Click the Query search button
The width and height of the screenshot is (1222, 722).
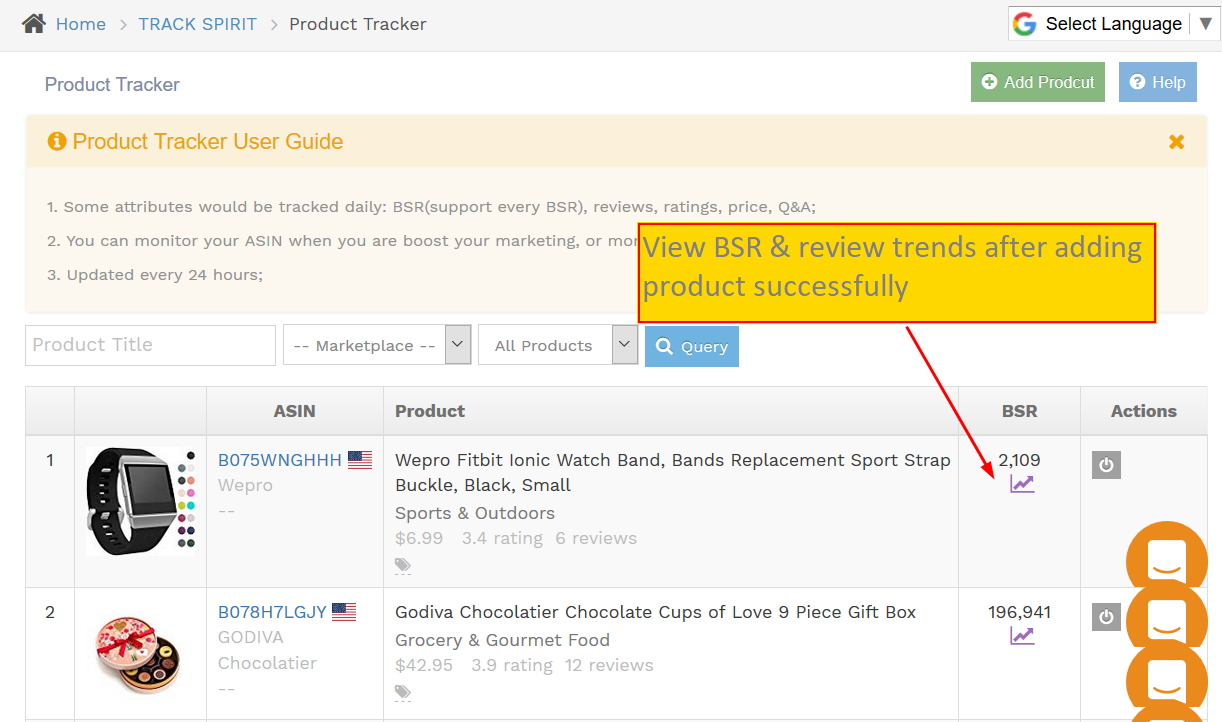(692, 346)
